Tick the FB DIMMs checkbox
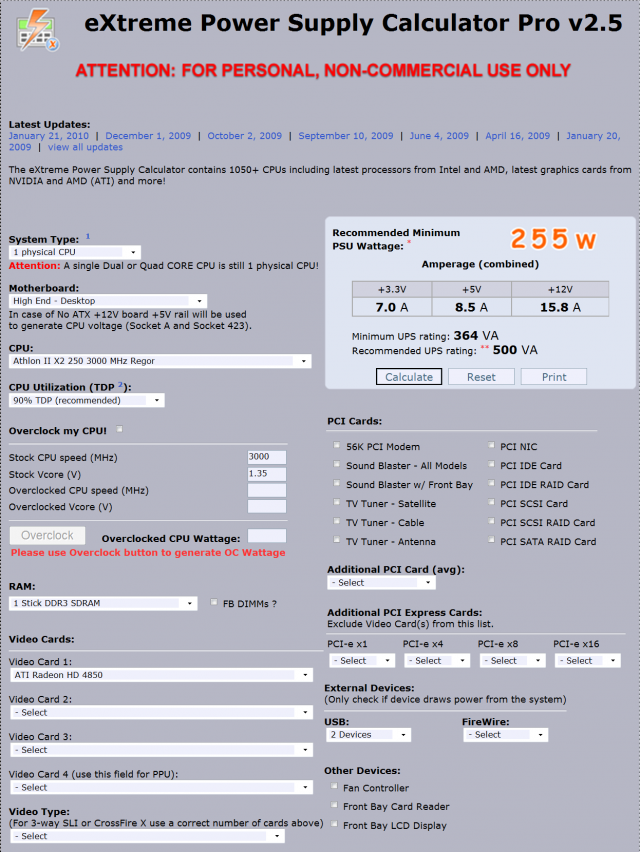The image size is (640, 853). point(214,602)
